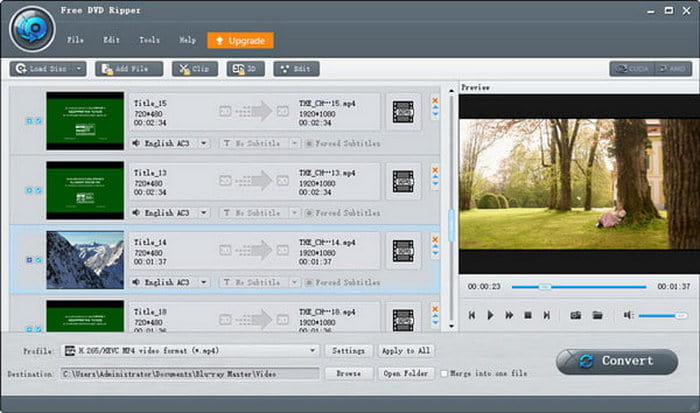Viewport: 700px width, 413px height.
Task: Open the File menu
Action: 75,40
